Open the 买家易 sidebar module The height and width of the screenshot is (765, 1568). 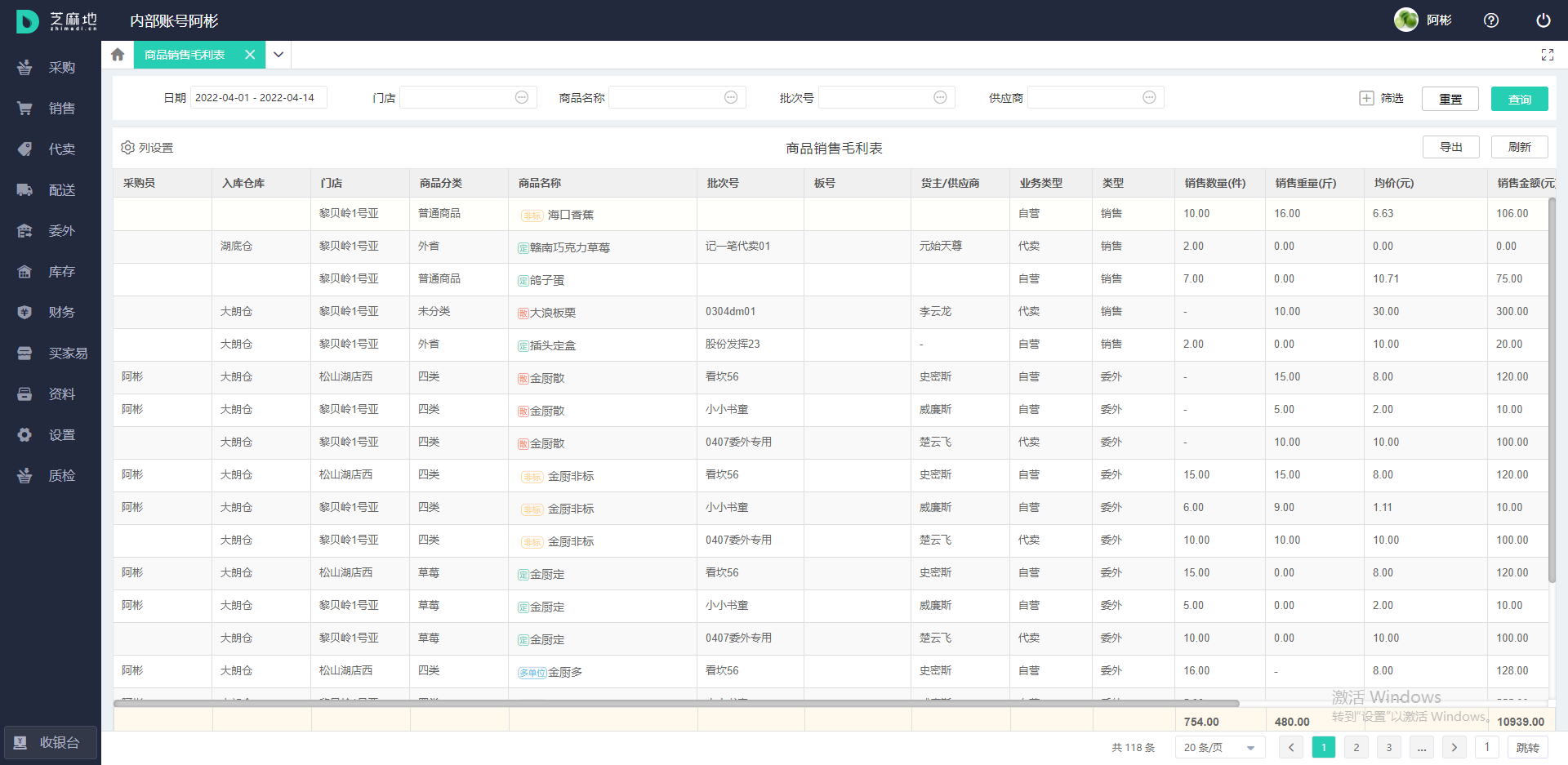pos(51,354)
